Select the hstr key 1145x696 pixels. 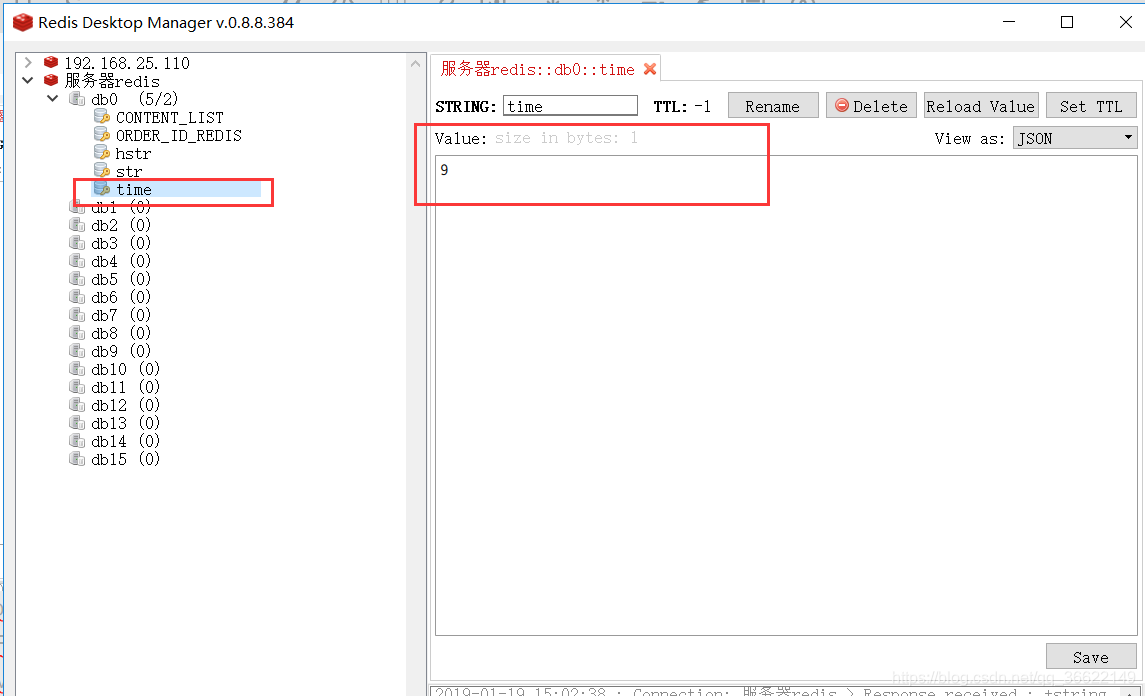click(133, 153)
